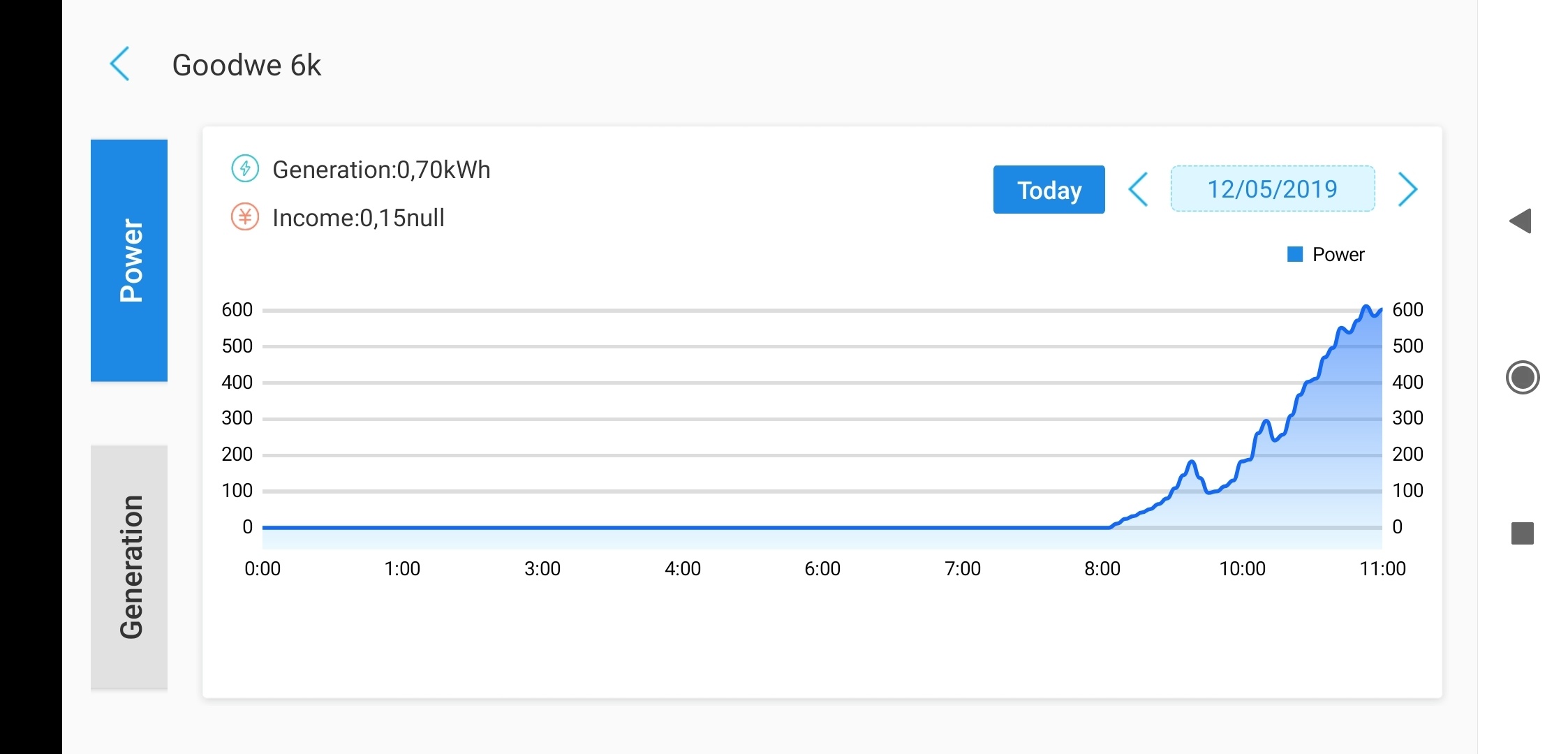1568x754 pixels.
Task: Go to the next day using right chevron
Action: point(1407,189)
